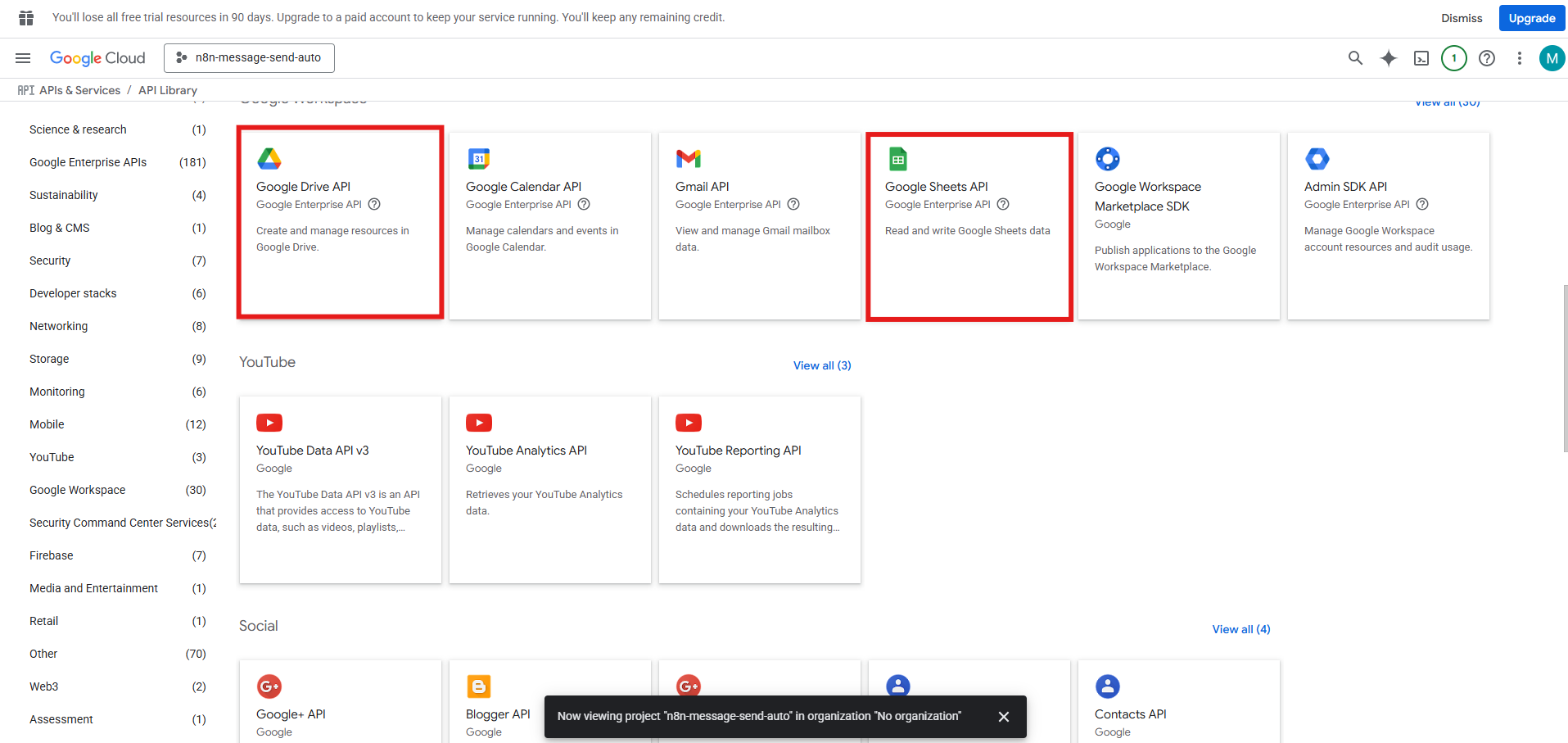Open the search magnifier in the top bar
The height and width of the screenshot is (743, 1568).
(x=1355, y=58)
